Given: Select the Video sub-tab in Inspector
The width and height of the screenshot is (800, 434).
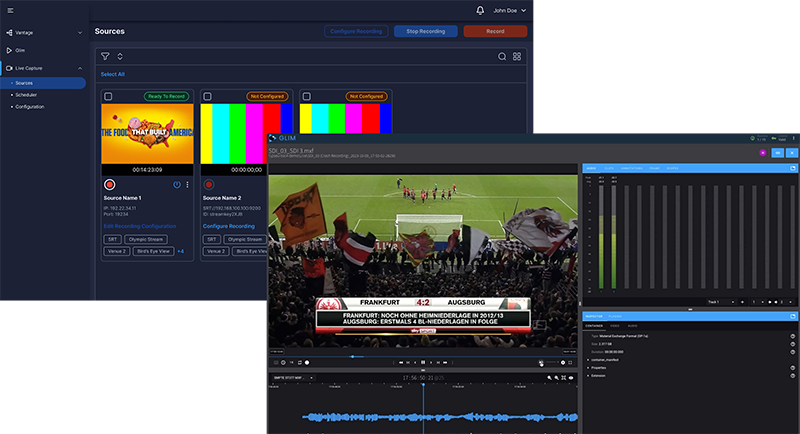Looking at the screenshot, I should click(615, 326).
